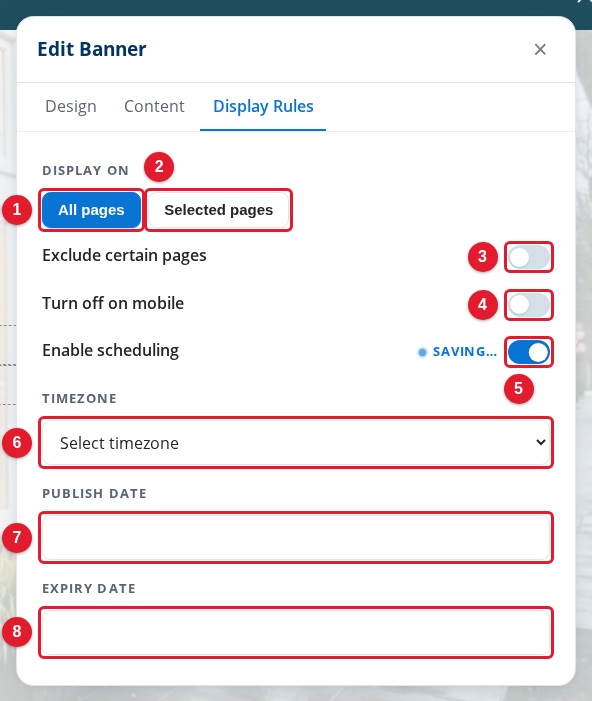
Task: Click the Expiry Date input field
Action: 296,632
